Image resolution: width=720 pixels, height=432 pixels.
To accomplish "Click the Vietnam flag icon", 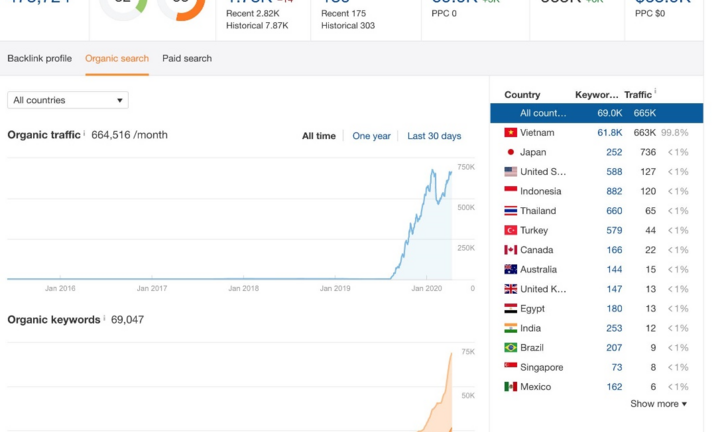I will (510, 133).
